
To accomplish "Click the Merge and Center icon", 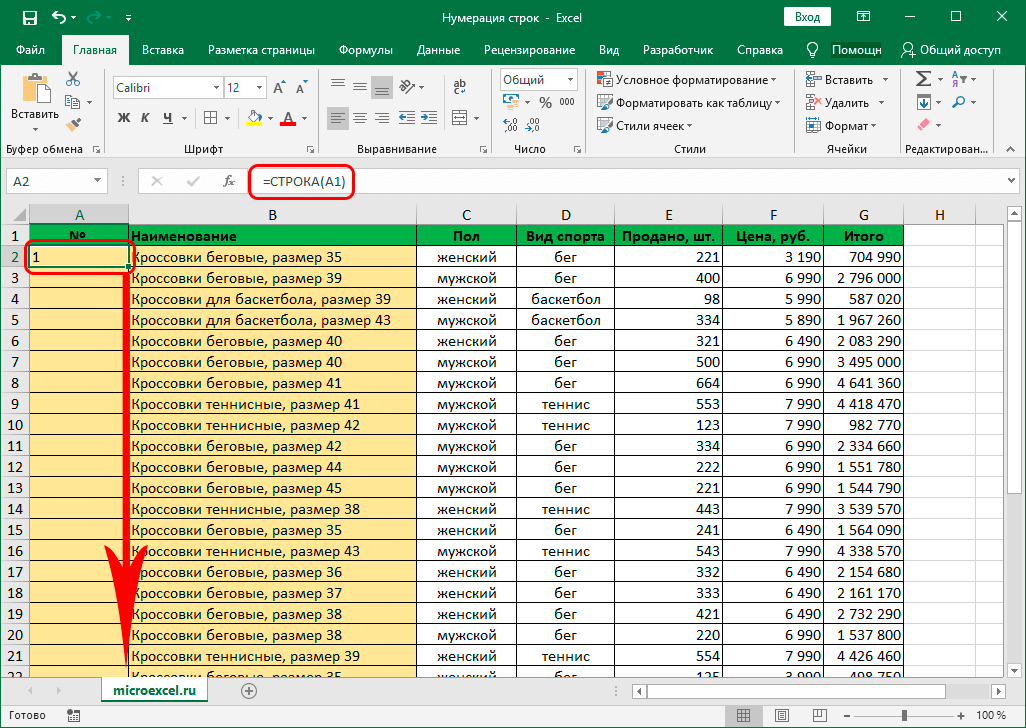I will click(x=460, y=118).
